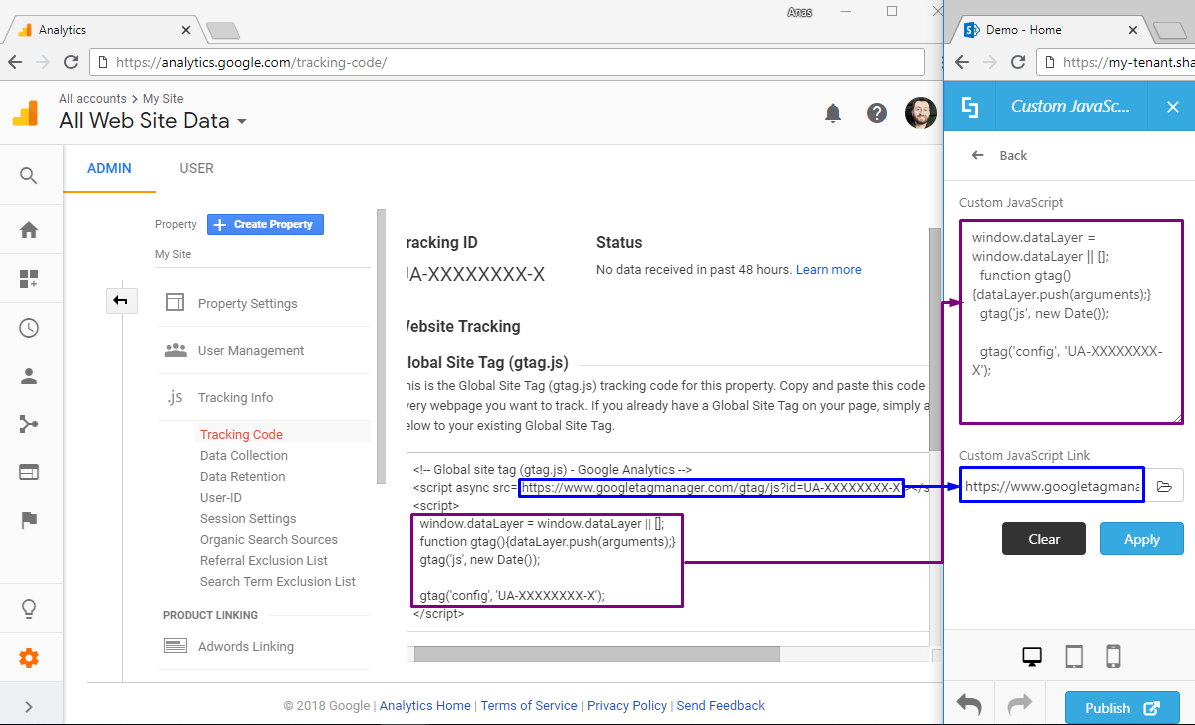The width and height of the screenshot is (1195, 725).
Task: Select Referral Exclusion List item
Action: [x=264, y=560]
